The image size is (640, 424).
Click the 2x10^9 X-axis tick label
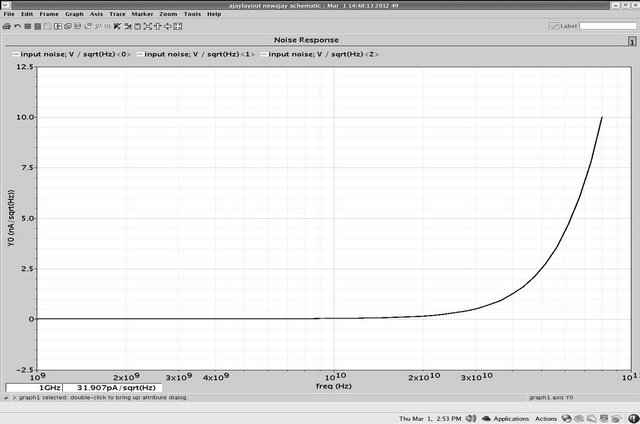[126, 376]
